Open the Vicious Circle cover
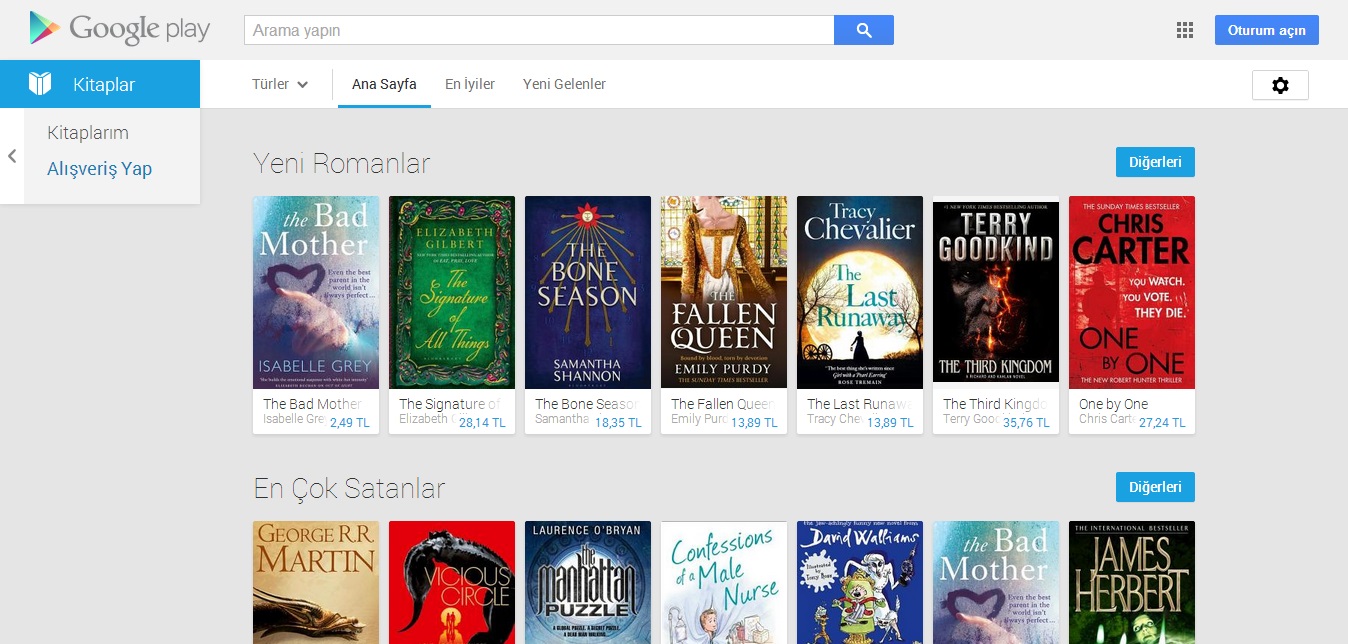Screen dimensions: 1348x644 tap(452, 582)
